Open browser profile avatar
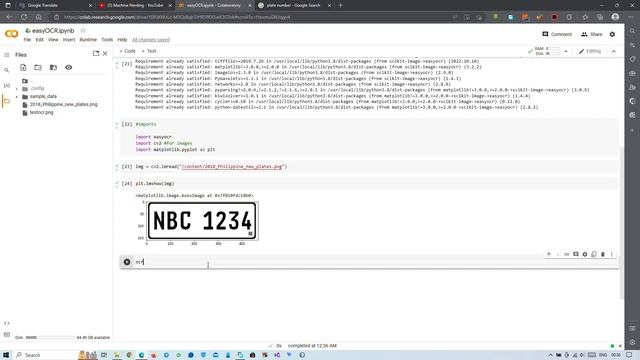 pyautogui.click(x=615, y=17)
